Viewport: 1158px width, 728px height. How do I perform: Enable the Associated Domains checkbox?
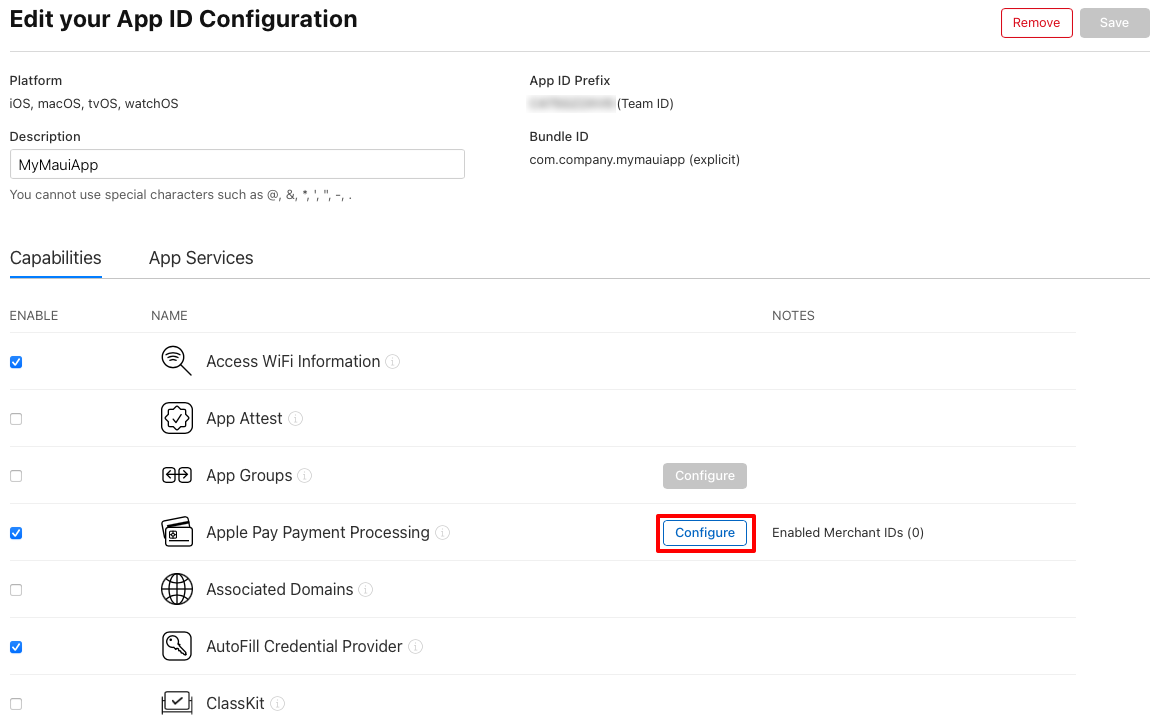pyautogui.click(x=16, y=590)
